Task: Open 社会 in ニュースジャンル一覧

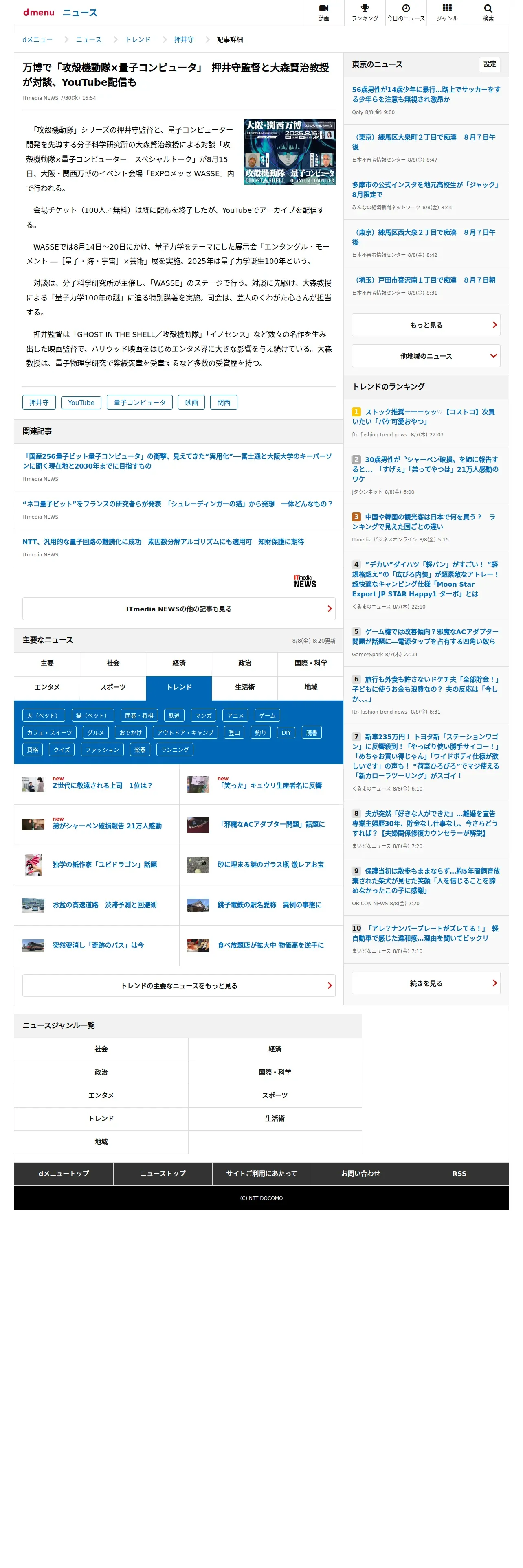Action: 101,1049
